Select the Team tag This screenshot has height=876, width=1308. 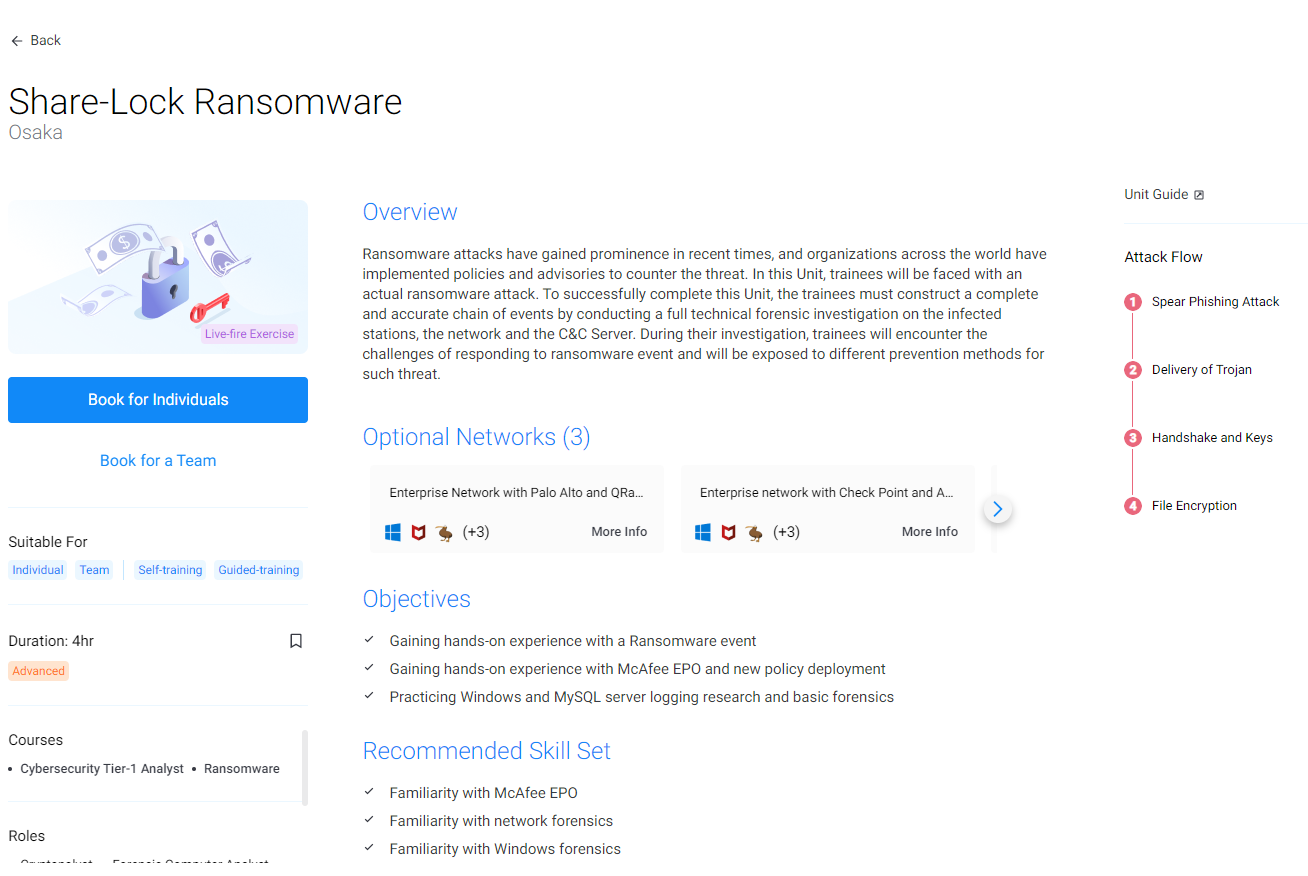95,570
